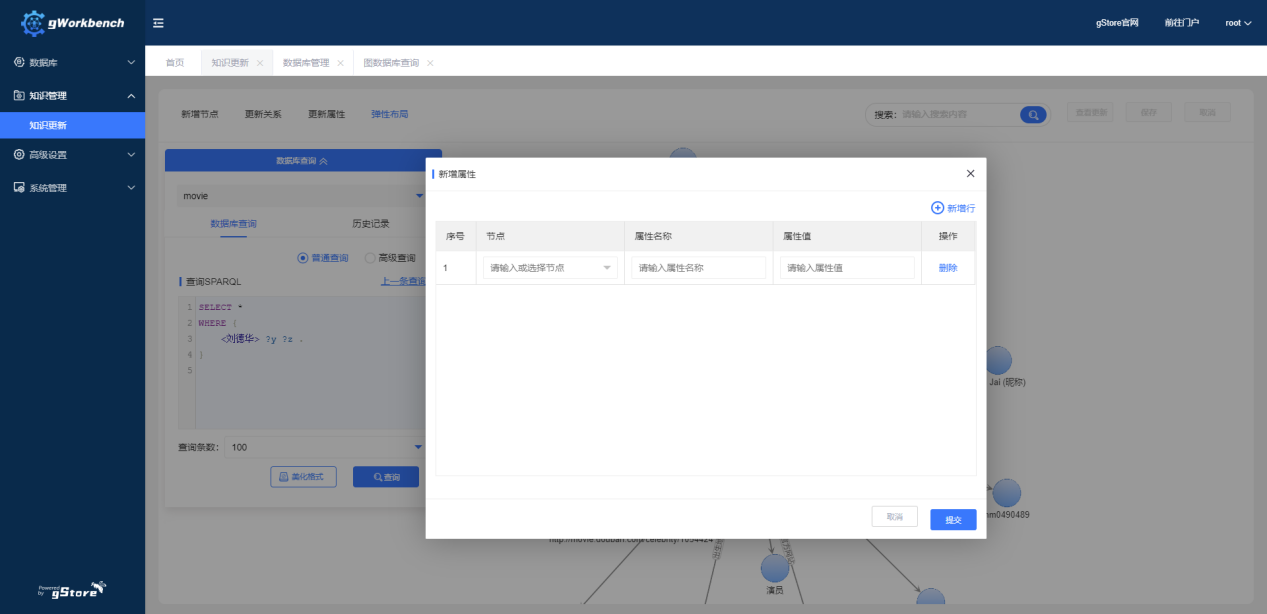
Task: Click the 高级设置 gear icon in sidebar
Action: (x=19, y=155)
